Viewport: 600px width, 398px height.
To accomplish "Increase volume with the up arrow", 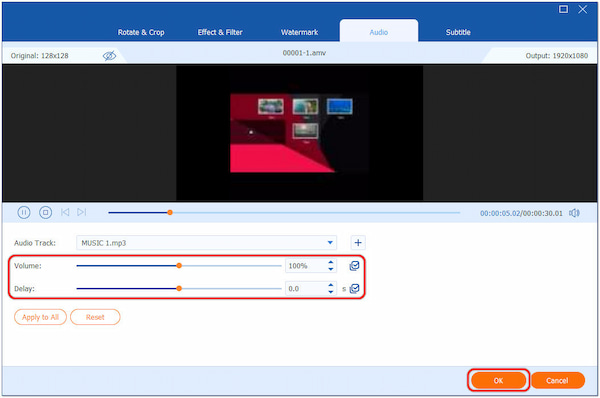I will [x=331, y=262].
